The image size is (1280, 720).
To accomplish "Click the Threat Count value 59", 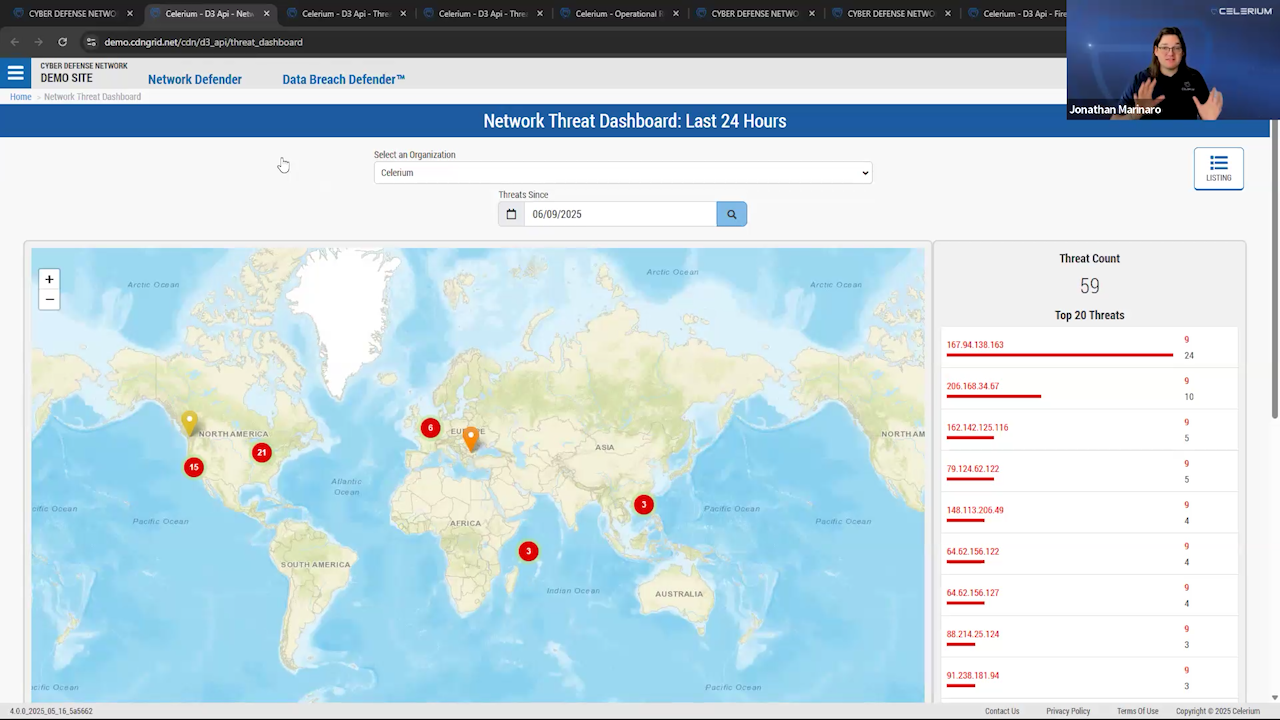I will [1089, 286].
